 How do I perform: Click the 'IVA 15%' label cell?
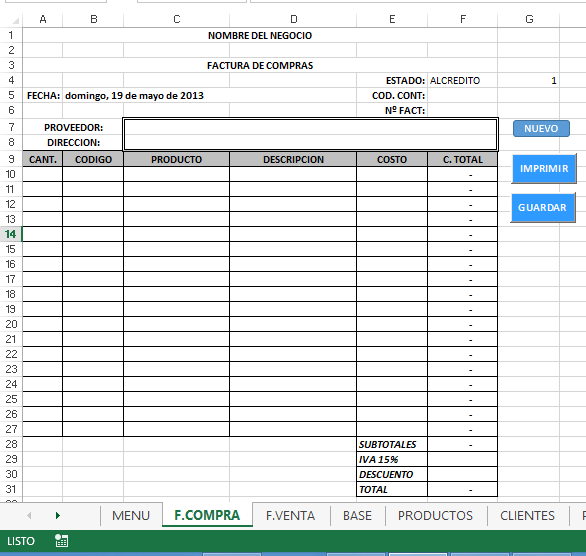(x=392, y=459)
